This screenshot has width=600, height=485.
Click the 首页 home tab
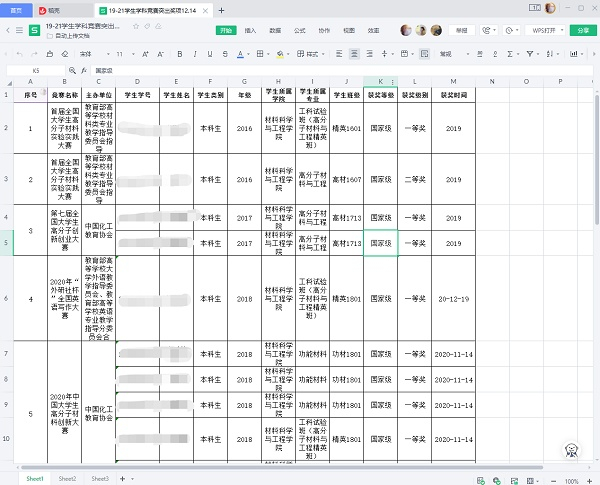[16, 10]
